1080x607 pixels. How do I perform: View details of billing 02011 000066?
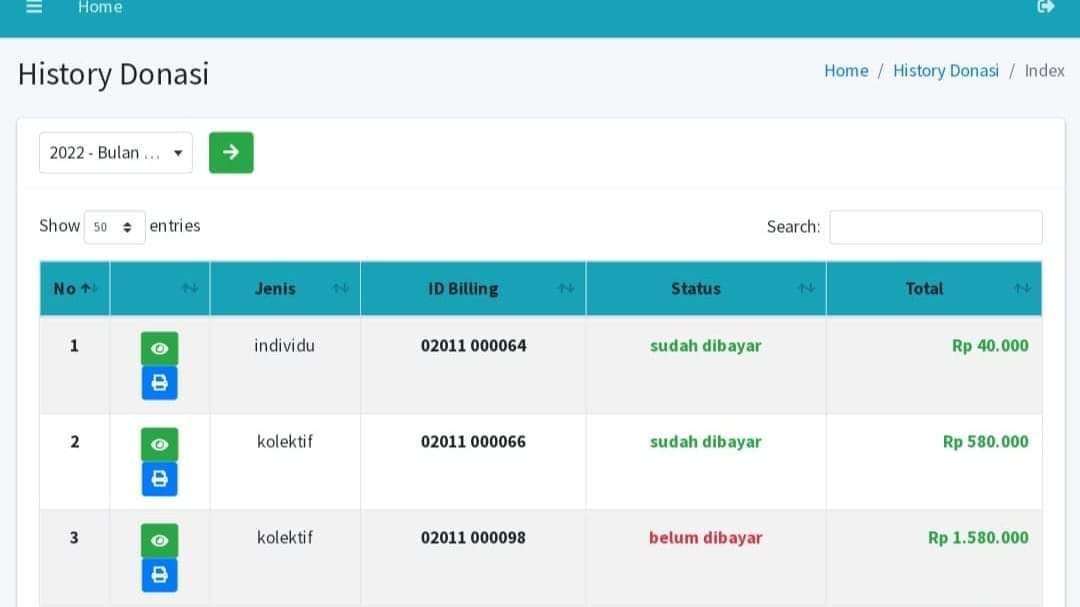pos(159,444)
